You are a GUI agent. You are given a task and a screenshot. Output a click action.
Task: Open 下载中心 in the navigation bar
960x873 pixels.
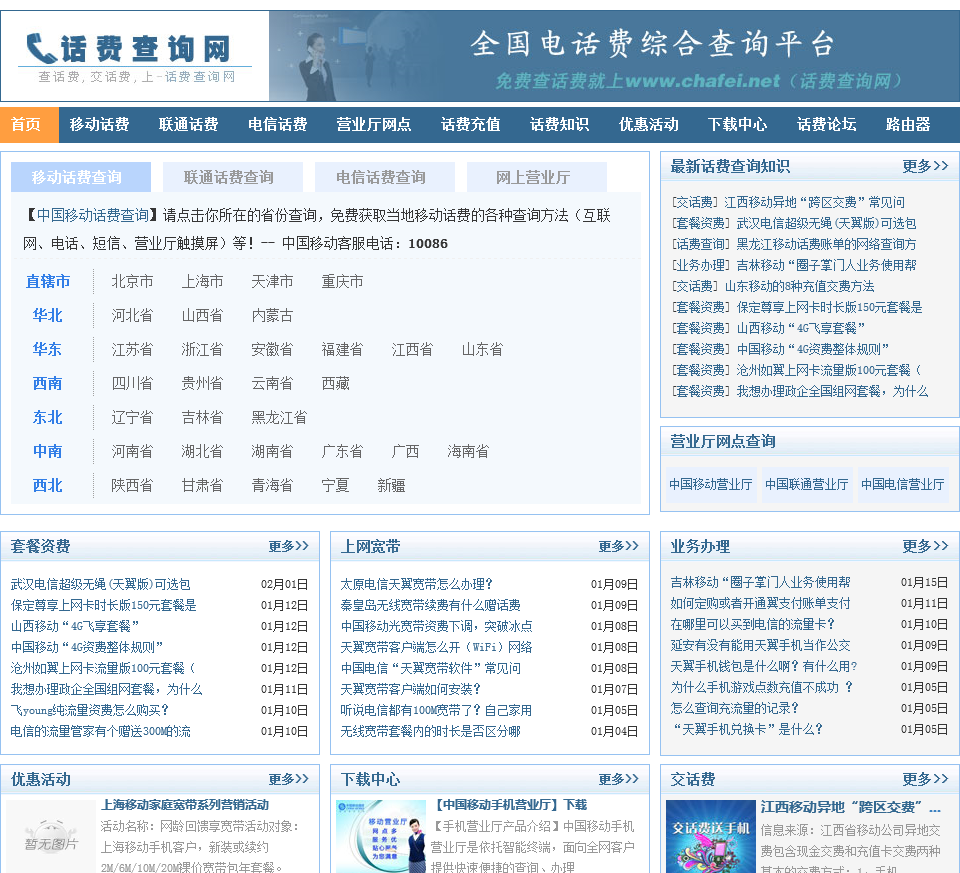737,125
